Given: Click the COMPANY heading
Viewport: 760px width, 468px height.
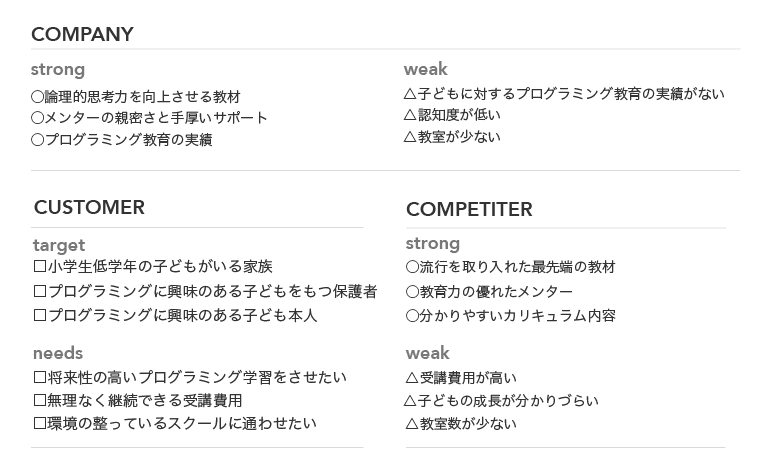Looking at the screenshot, I should click(82, 34).
